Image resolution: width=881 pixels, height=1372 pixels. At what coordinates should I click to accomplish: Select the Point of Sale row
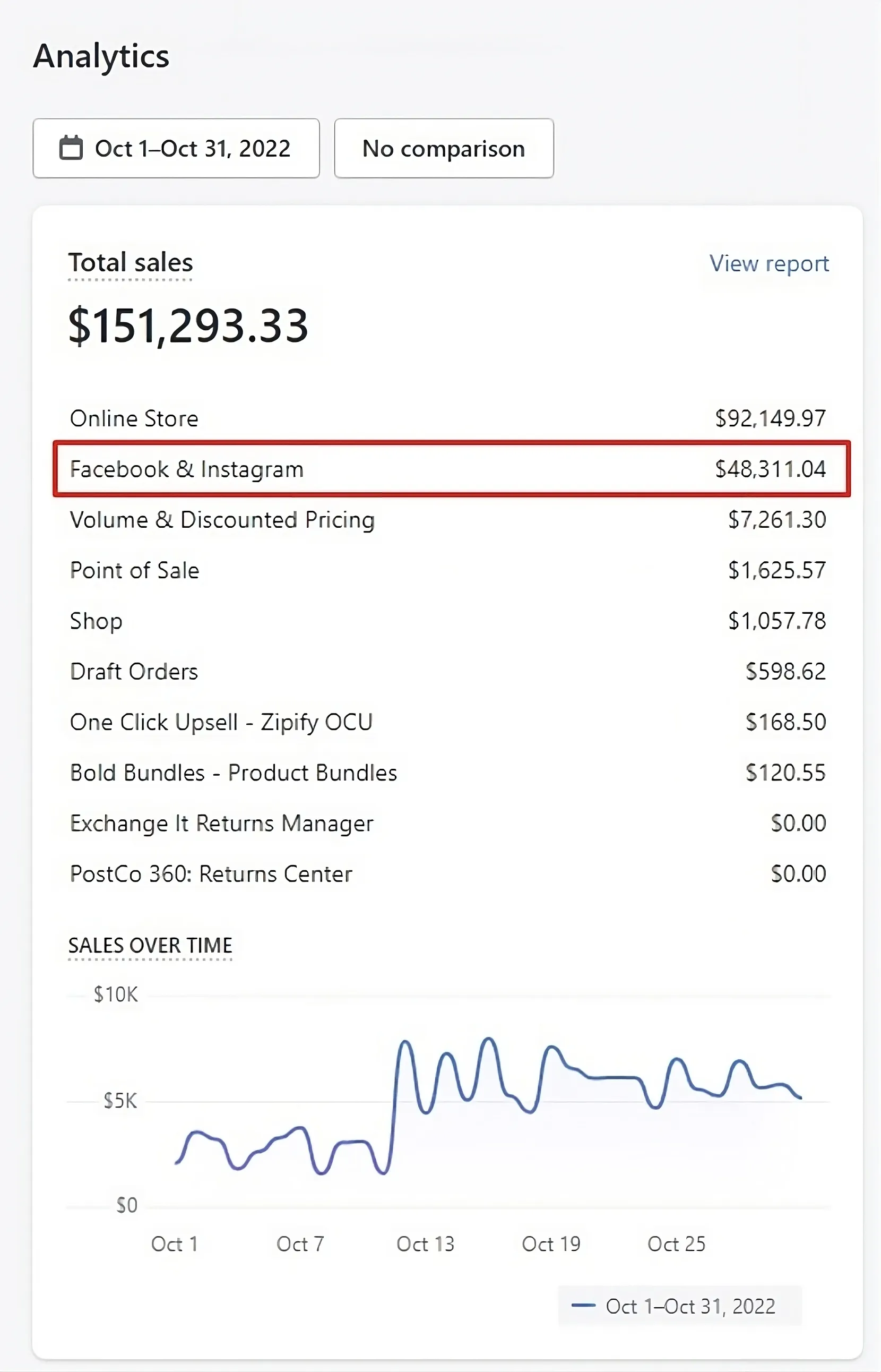click(447, 570)
